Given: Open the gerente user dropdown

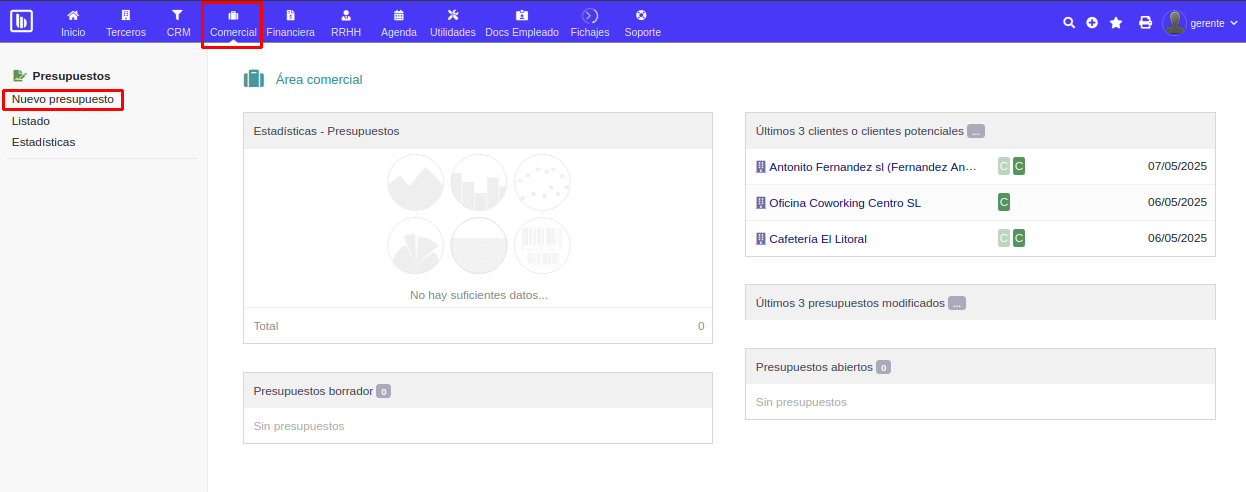Looking at the screenshot, I should [1215, 23].
